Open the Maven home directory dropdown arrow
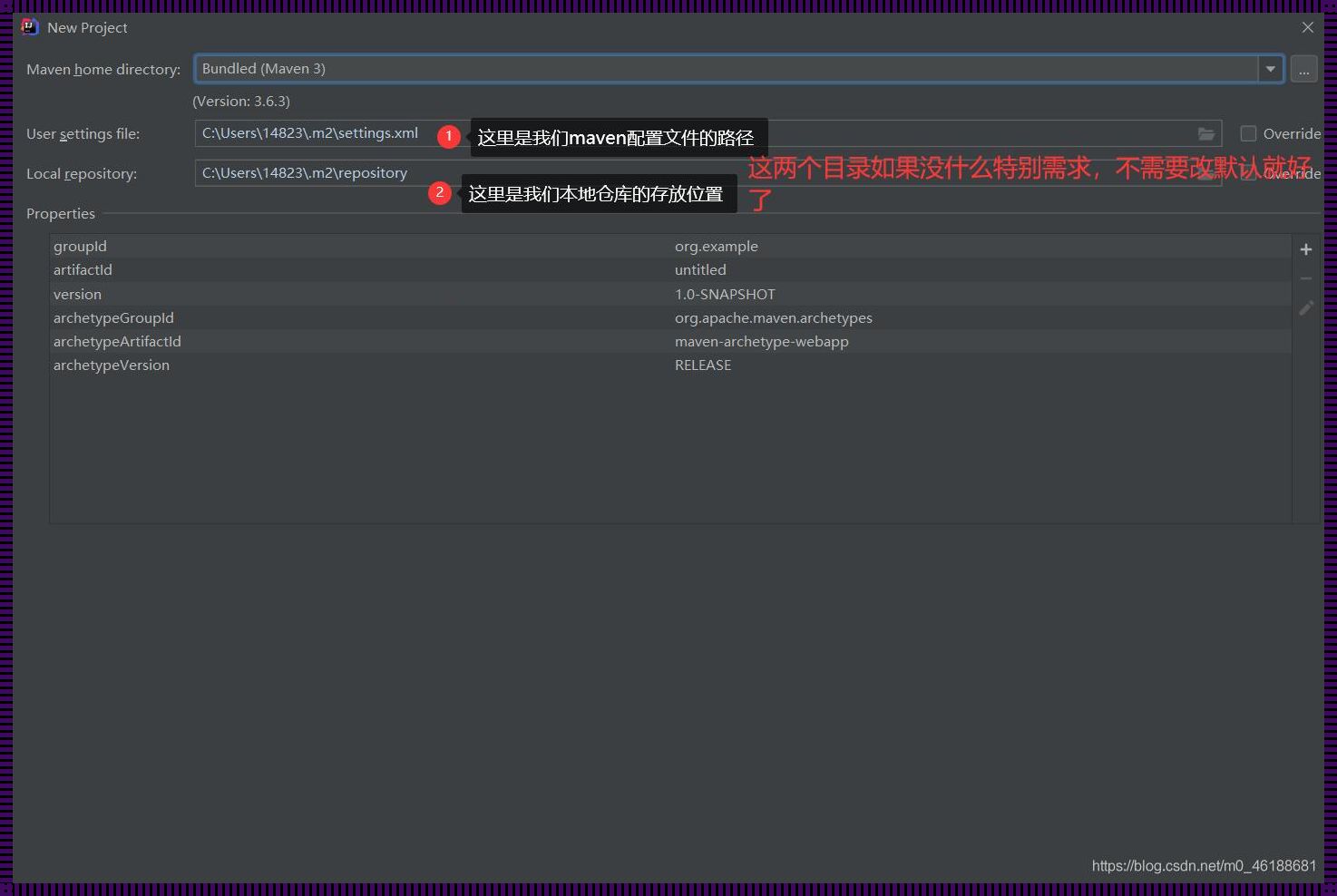 pyautogui.click(x=1270, y=69)
